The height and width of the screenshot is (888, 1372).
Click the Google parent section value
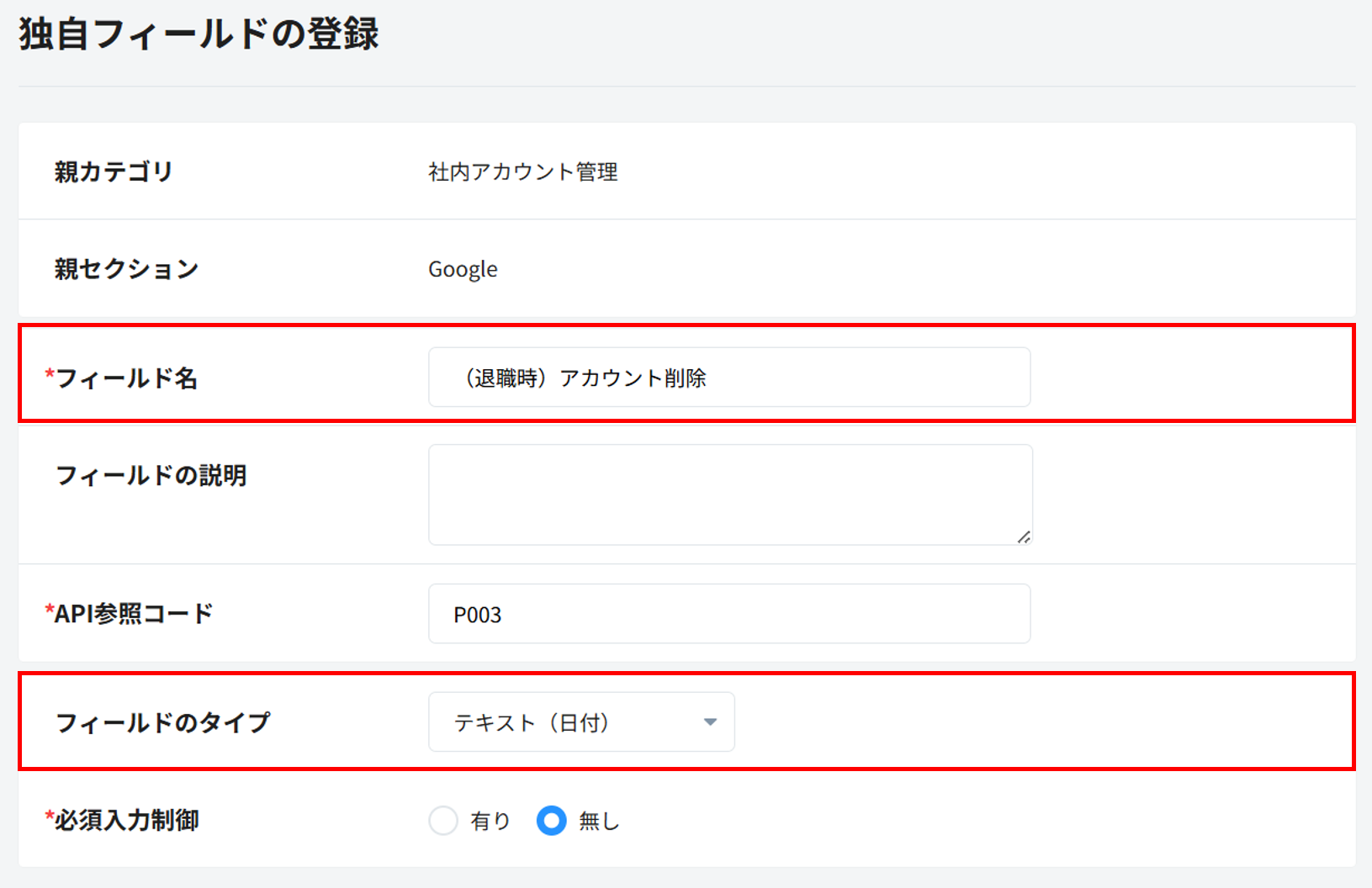(463, 270)
